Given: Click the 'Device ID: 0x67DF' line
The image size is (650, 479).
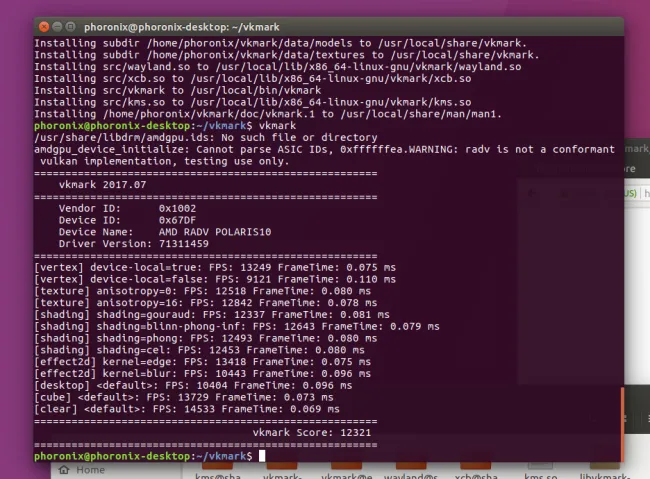Looking at the screenshot, I should (127, 220).
